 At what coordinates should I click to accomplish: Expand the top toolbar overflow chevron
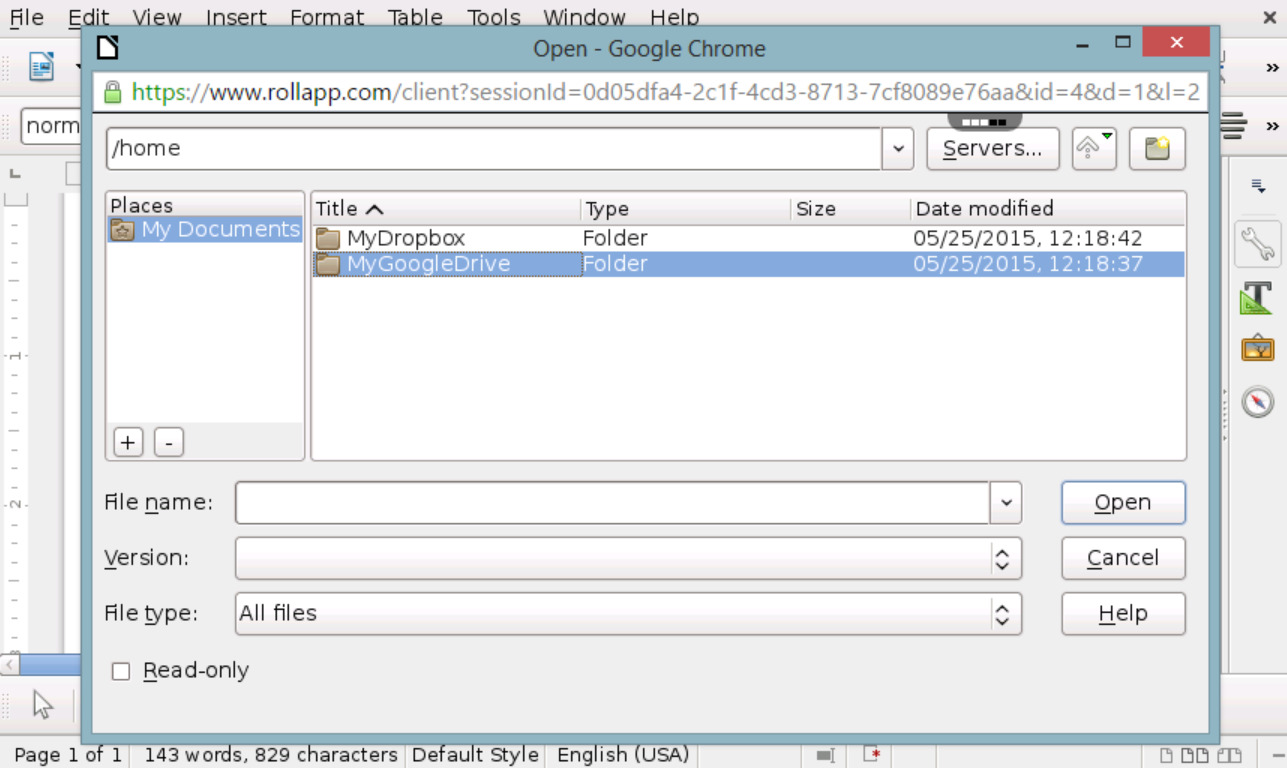point(1272,68)
